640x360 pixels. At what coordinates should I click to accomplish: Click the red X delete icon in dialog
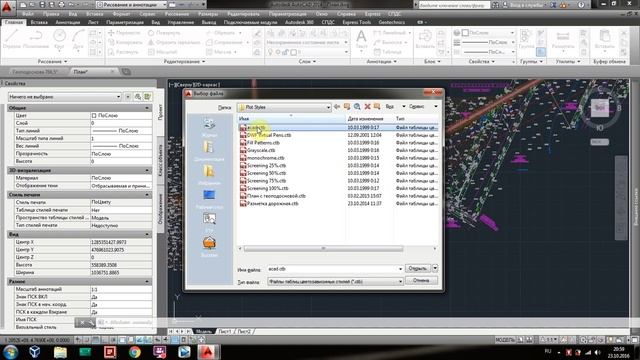pos(367,107)
